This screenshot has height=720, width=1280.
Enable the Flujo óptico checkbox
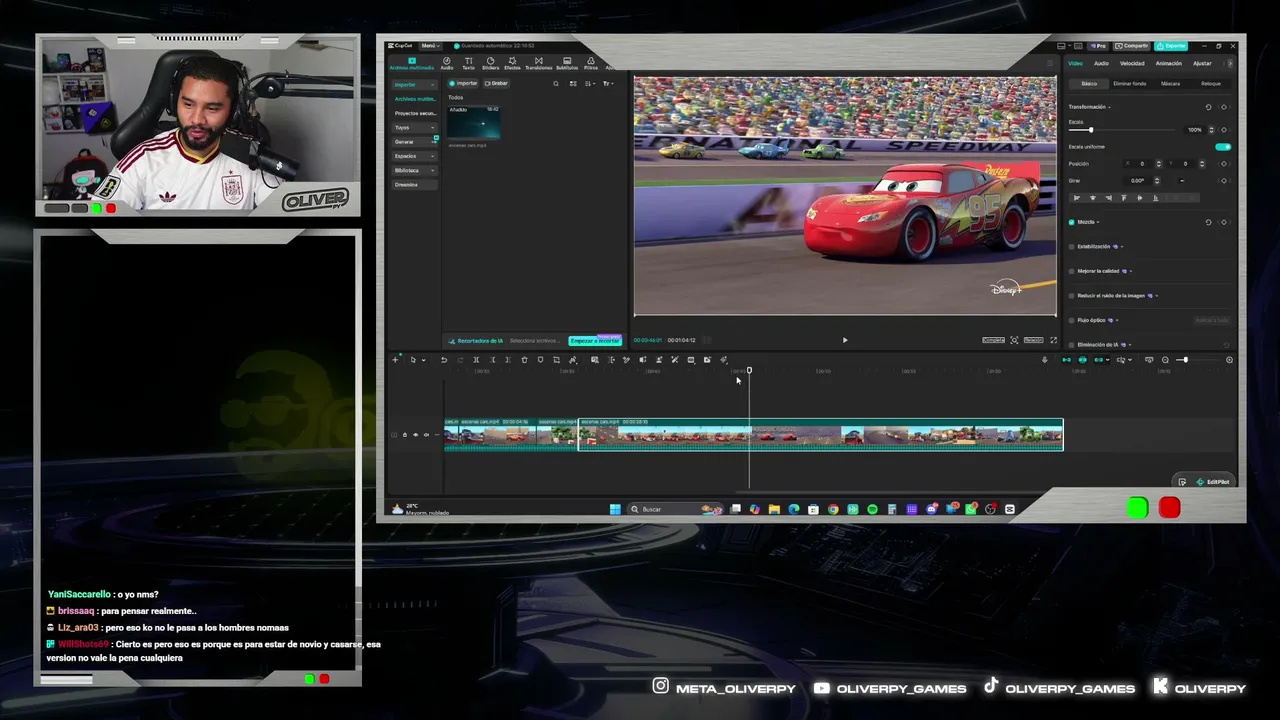(x=1072, y=320)
